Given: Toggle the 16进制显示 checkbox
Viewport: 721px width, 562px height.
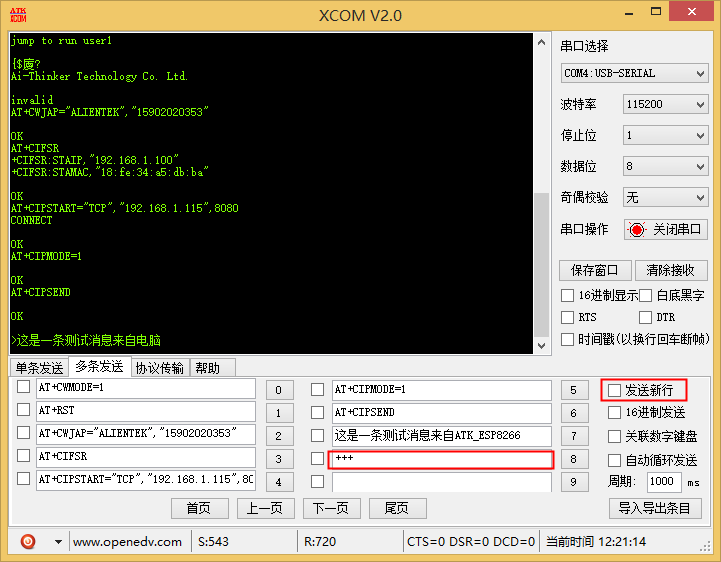Looking at the screenshot, I should [568, 295].
